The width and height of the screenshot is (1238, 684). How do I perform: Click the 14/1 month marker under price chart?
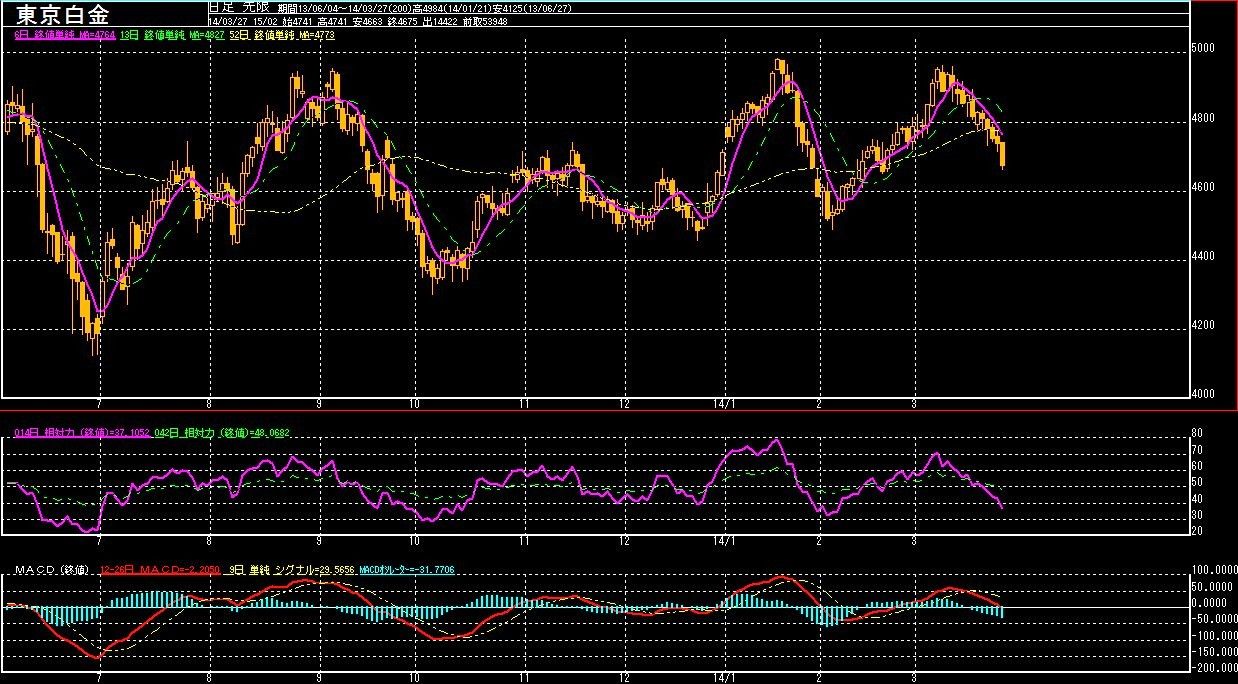725,402
